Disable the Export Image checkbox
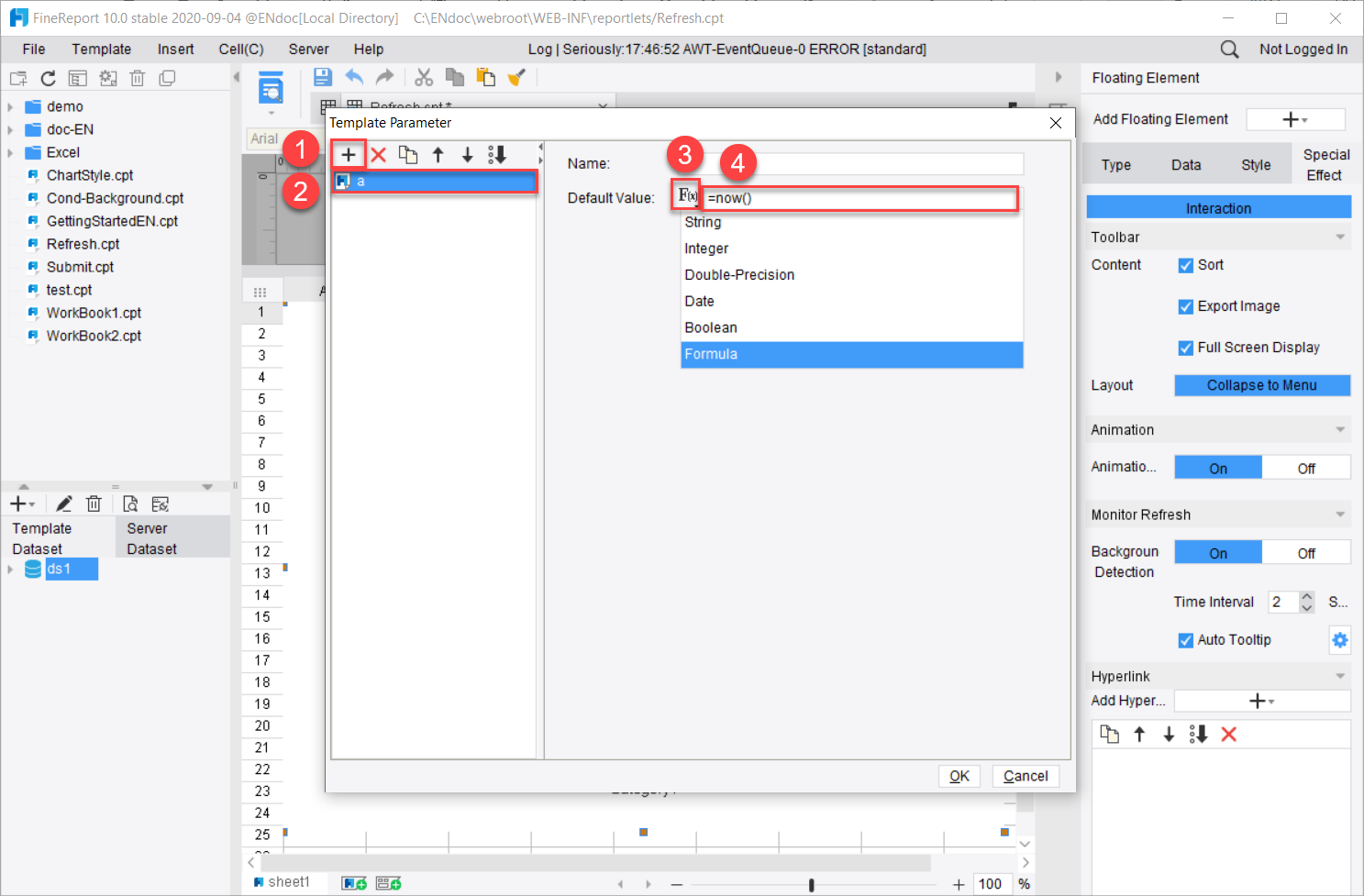Image resolution: width=1364 pixels, height=896 pixels. coord(1185,306)
